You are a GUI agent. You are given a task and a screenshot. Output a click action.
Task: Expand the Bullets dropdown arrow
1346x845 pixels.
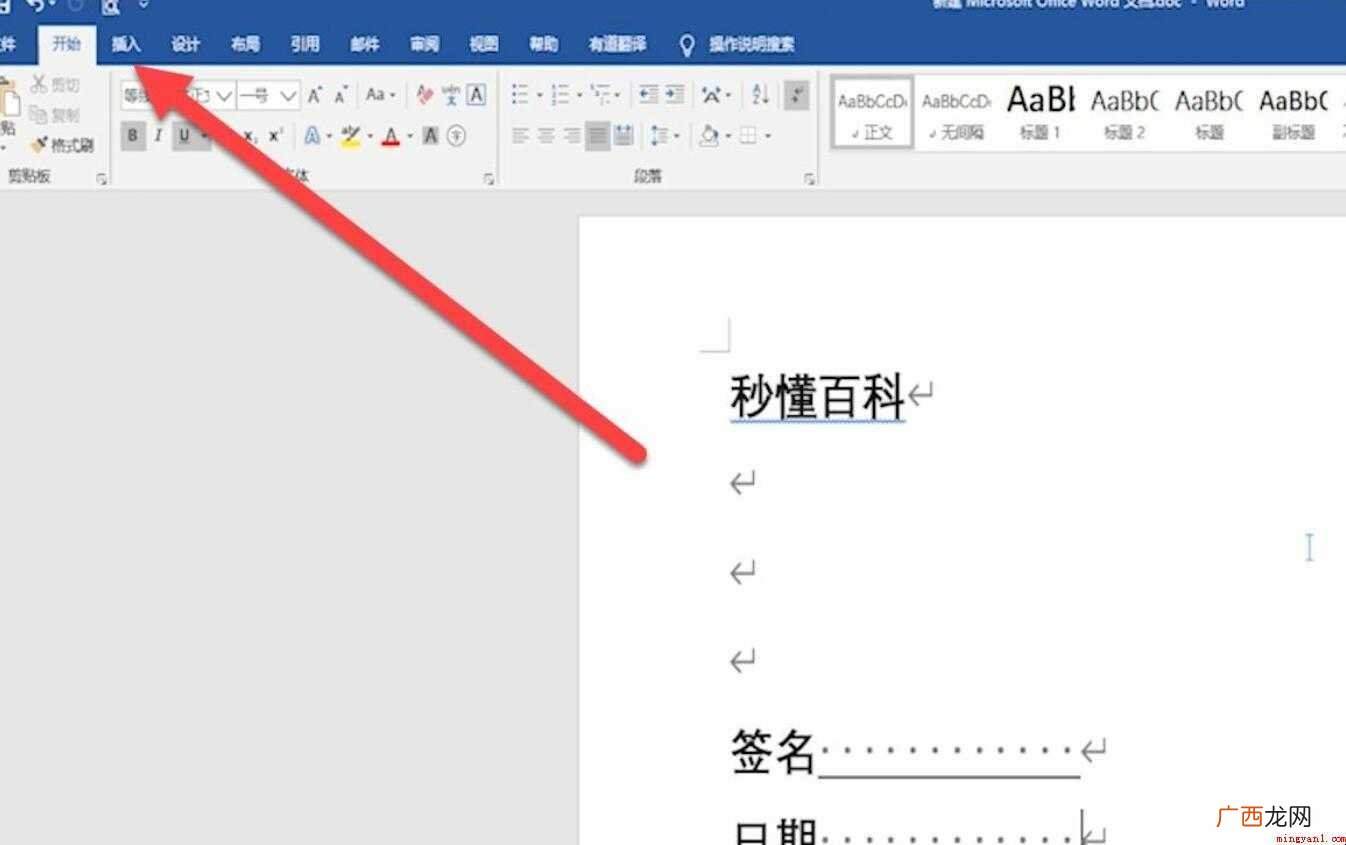point(539,96)
